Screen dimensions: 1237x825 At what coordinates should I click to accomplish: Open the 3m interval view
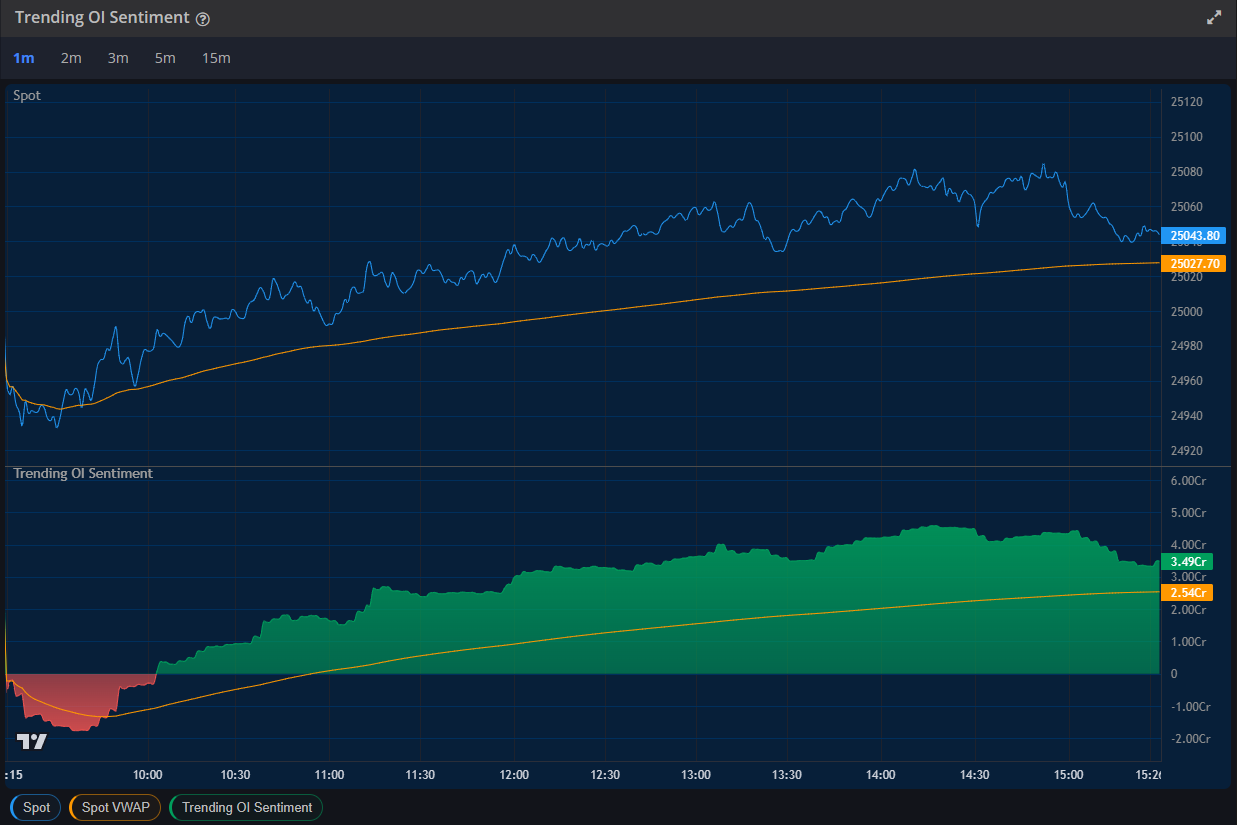pyautogui.click(x=118, y=58)
